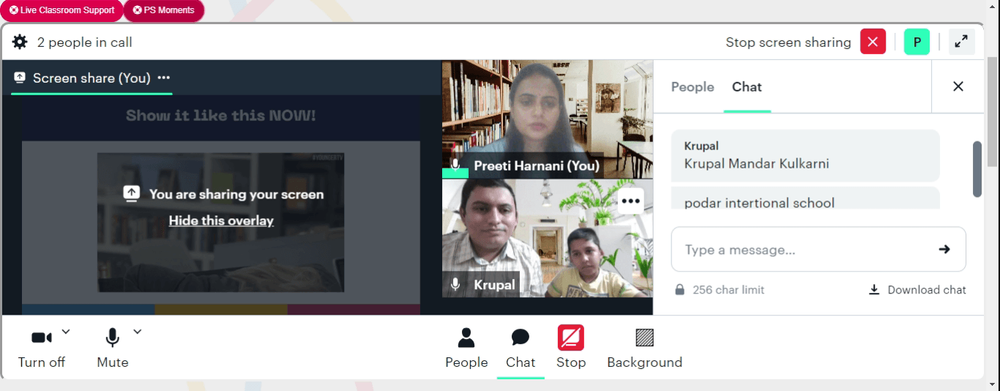
Task: Click the Download chat link
Action: point(918,290)
